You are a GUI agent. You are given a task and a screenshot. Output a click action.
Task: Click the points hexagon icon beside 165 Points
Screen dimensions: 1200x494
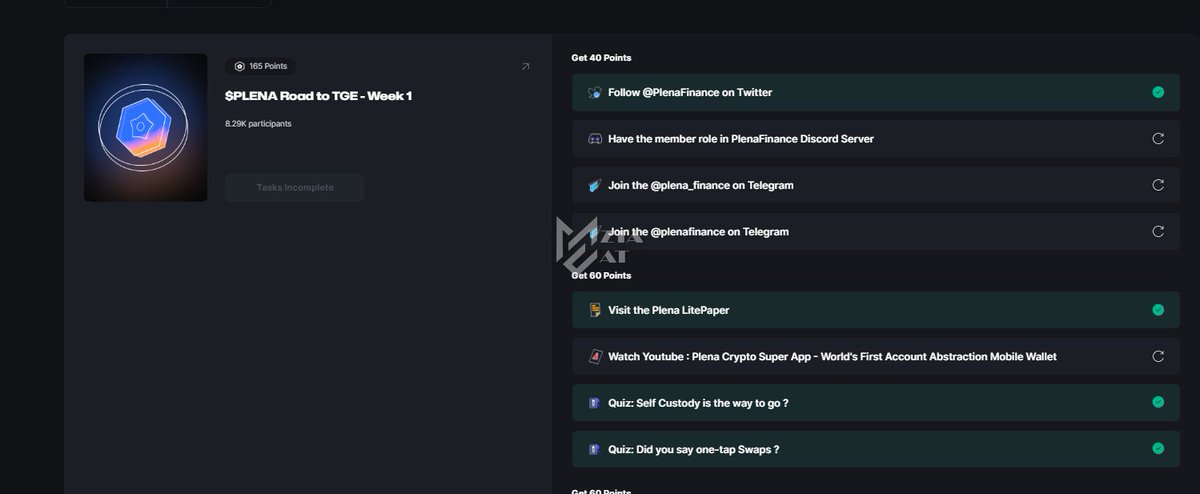click(239, 66)
